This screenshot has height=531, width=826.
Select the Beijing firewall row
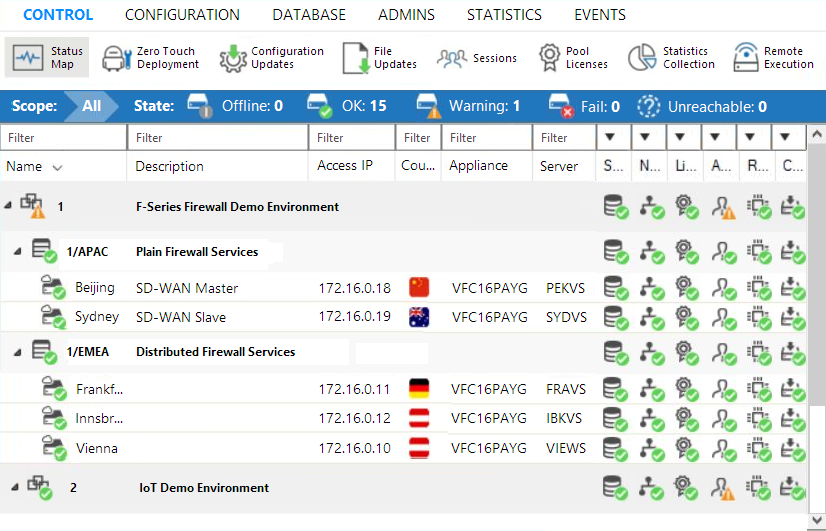click(x=95, y=288)
